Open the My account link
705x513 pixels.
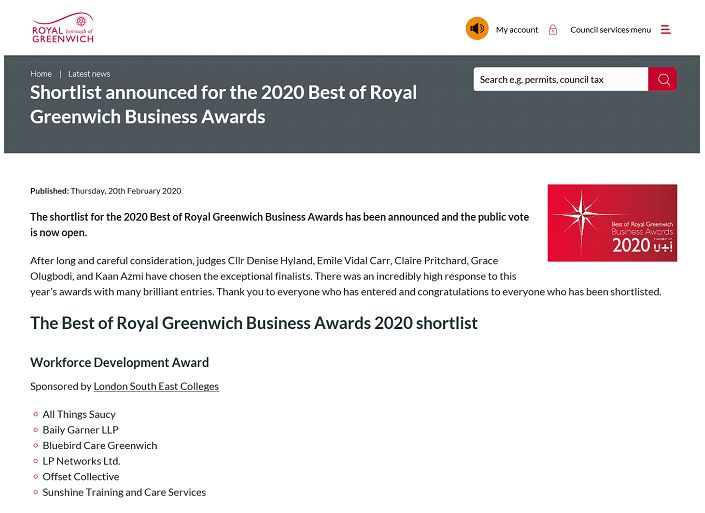click(517, 30)
